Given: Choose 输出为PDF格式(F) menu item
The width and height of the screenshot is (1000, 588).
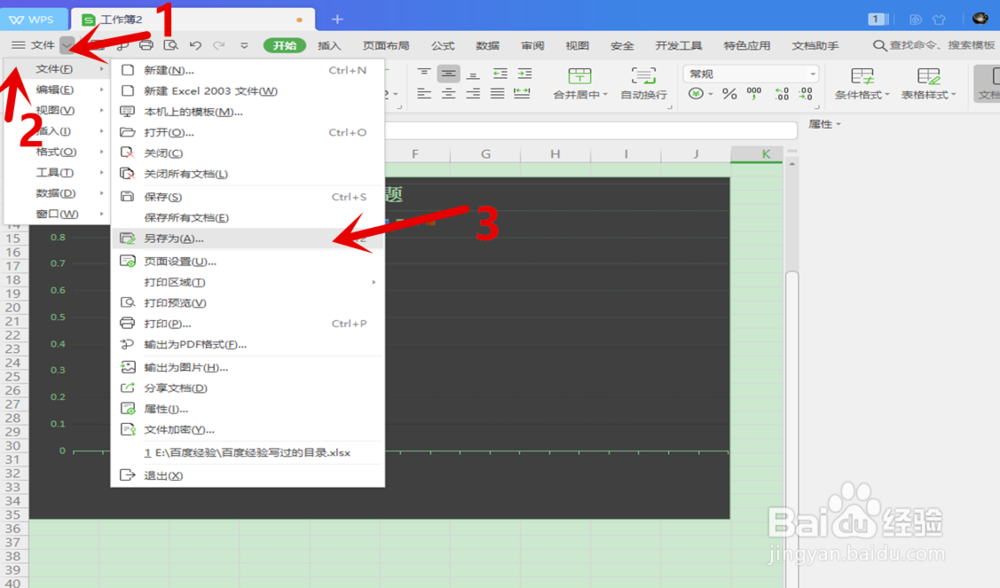Looking at the screenshot, I should tap(247, 344).
